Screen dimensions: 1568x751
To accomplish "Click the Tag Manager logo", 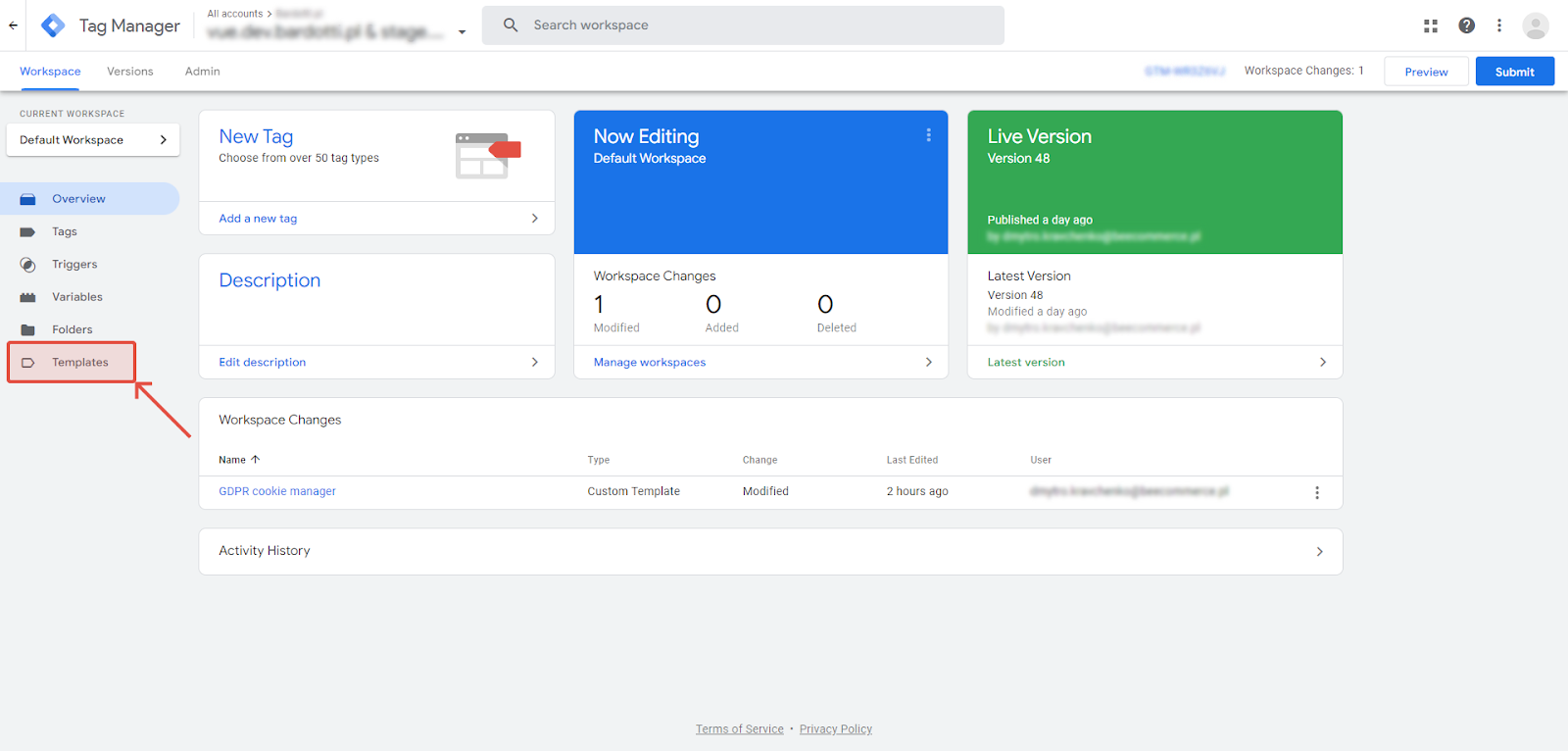I will (x=53, y=25).
